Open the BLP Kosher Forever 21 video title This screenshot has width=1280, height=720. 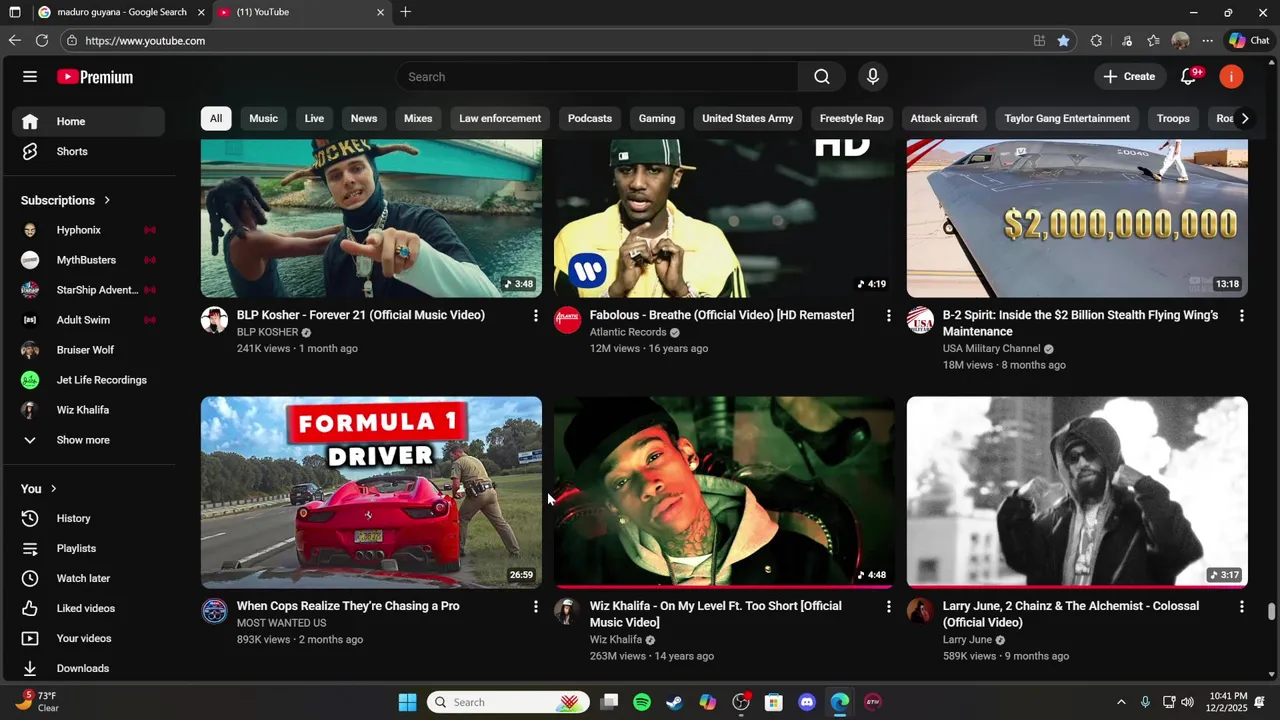click(x=361, y=315)
